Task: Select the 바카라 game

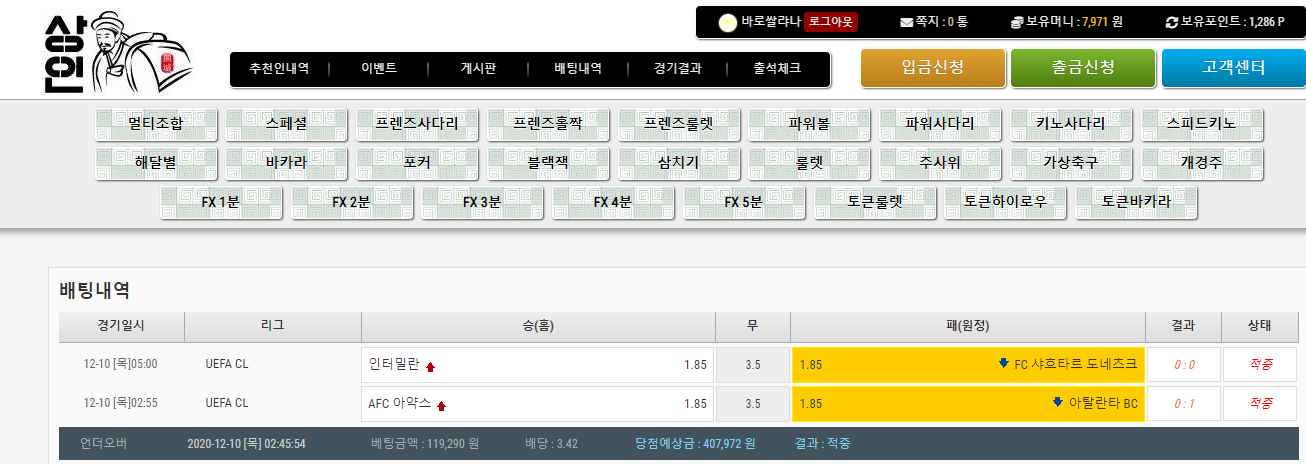Action: coord(287,163)
